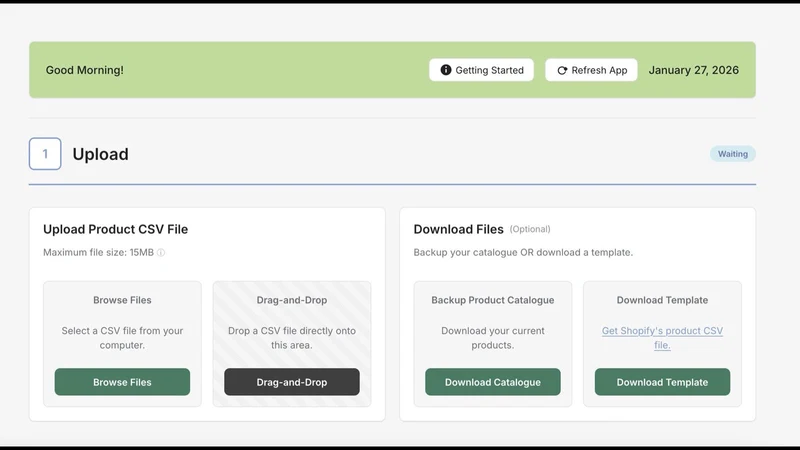This screenshot has width=800, height=450.
Task: Select the step 1 number box
Action: pos(45,154)
